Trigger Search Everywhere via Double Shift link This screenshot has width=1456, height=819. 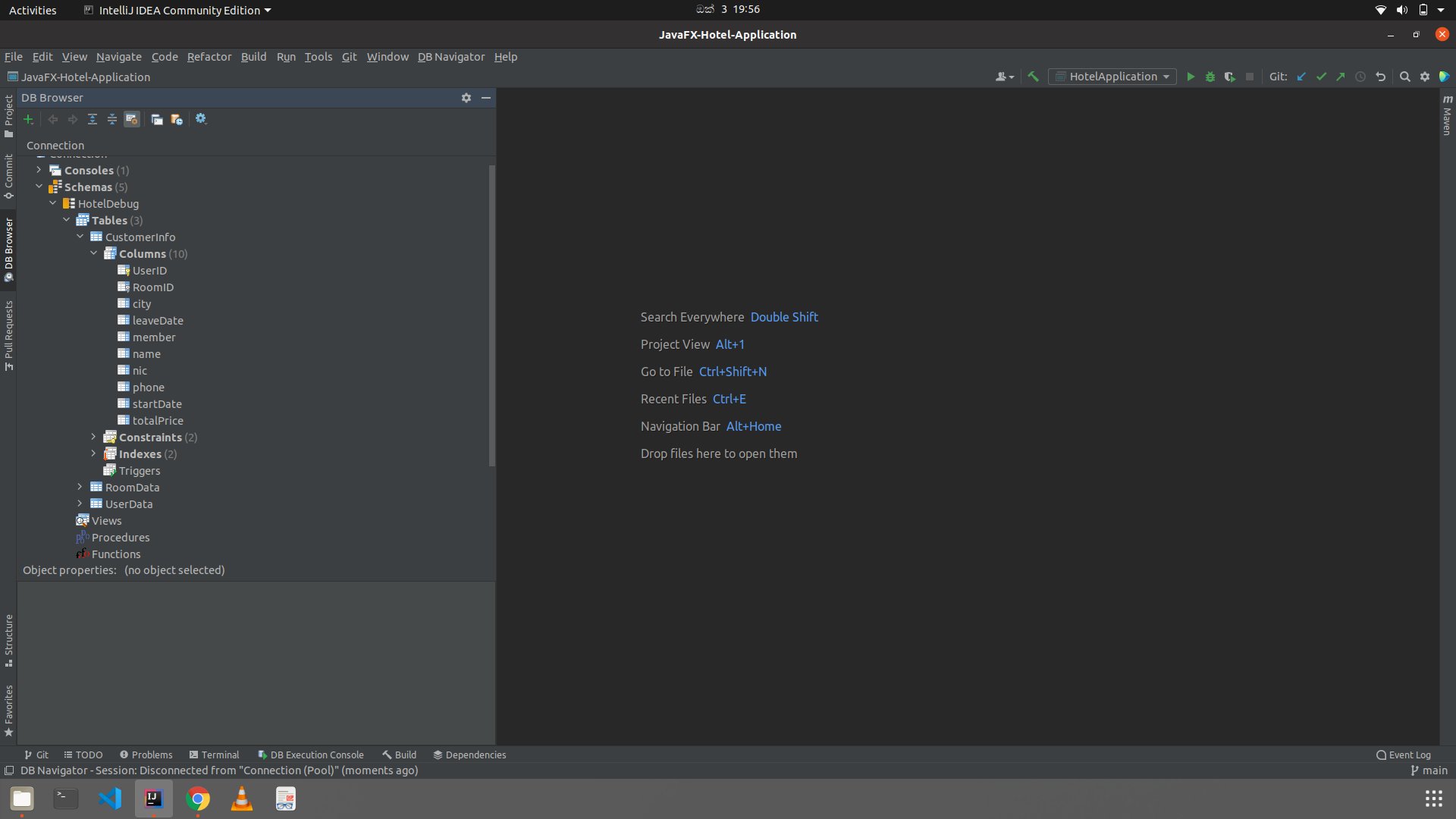tap(784, 317)
